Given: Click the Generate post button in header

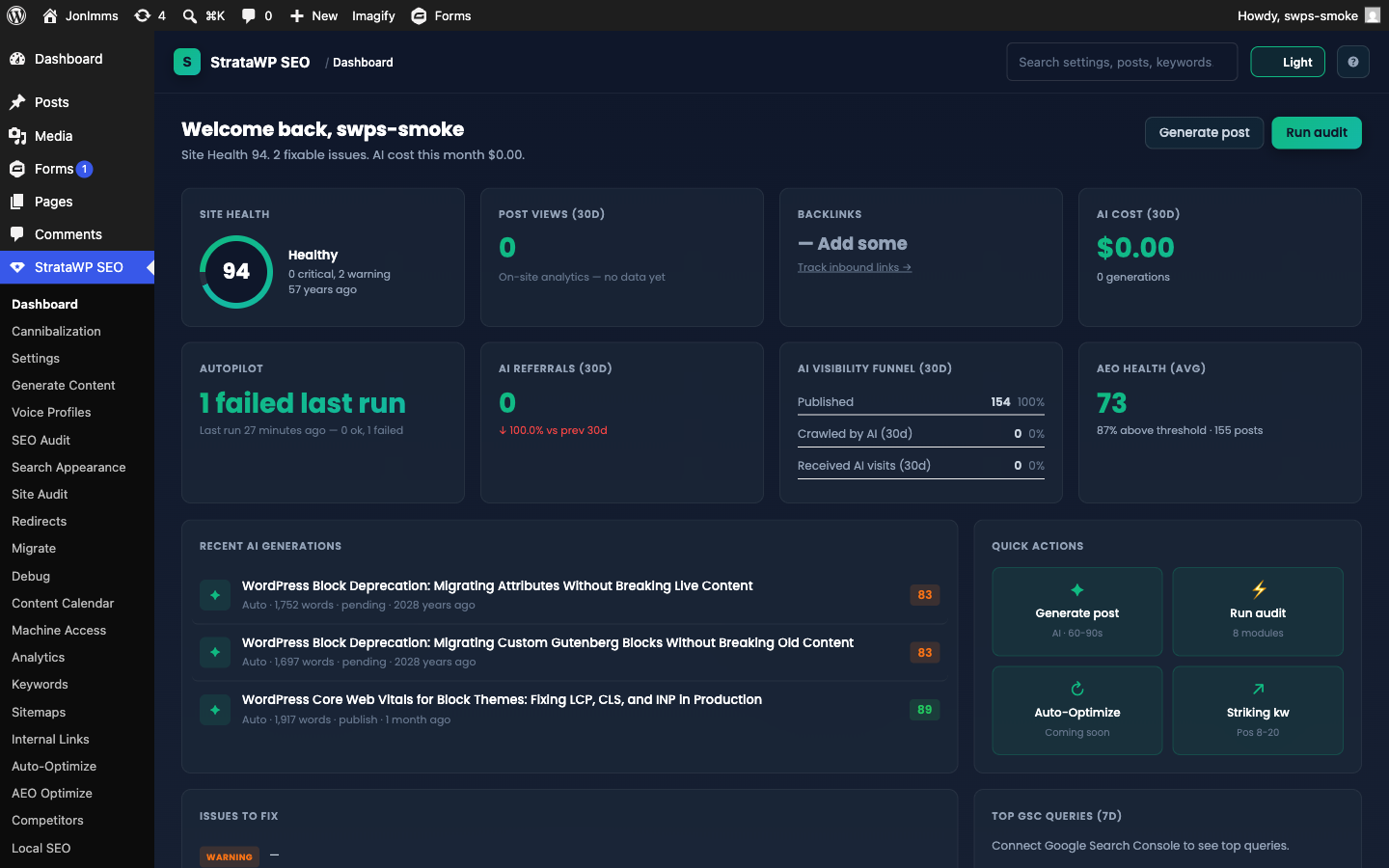Looking at the screenshot, I should click(x=1204, y=133).
